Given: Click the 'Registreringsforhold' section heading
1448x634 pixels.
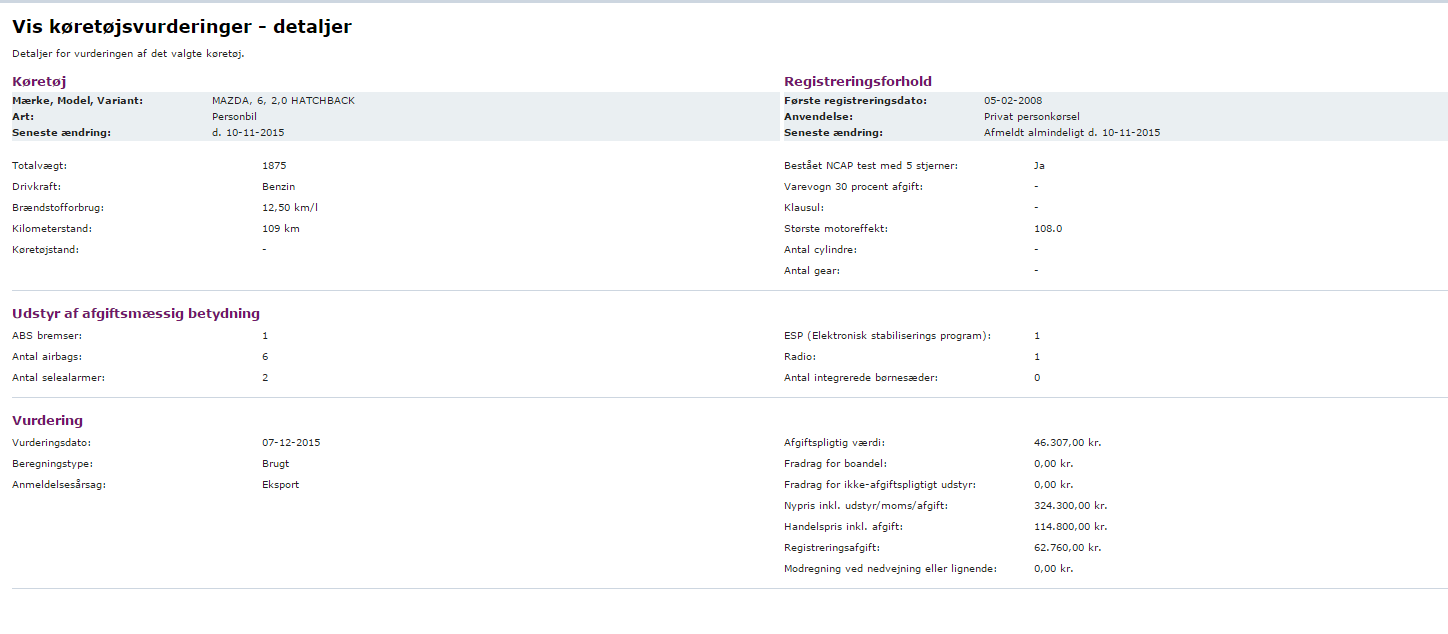Looking at the screenshot, I should [858, 81].
